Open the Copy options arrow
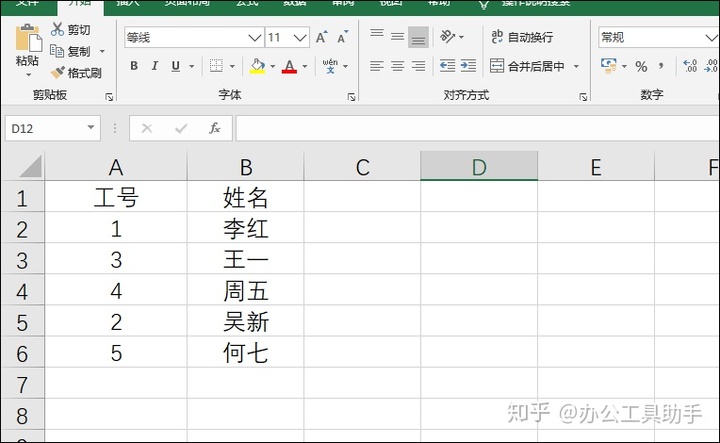This screenshot has width=720, height=443. point(102,51)
